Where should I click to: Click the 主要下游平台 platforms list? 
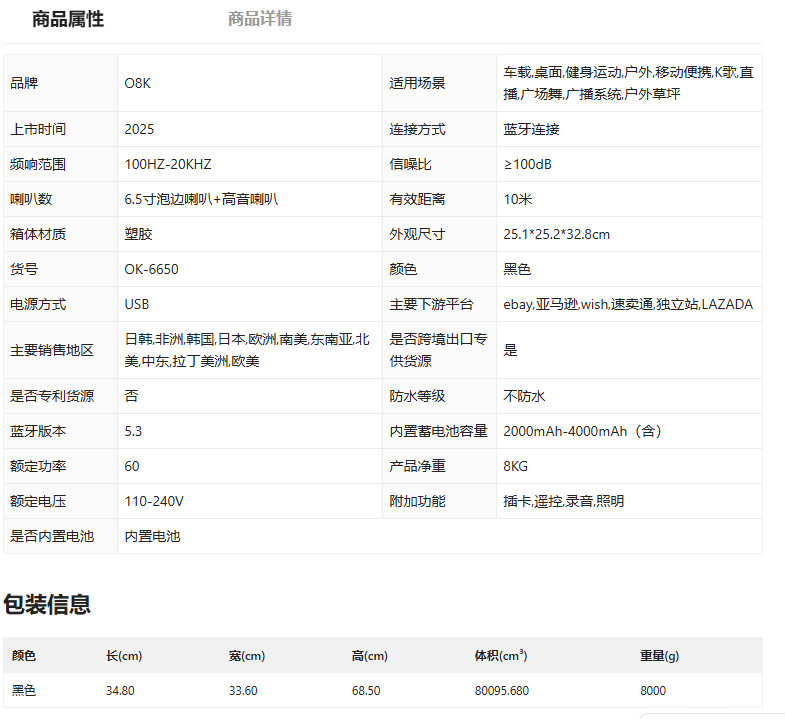point(627,304)
